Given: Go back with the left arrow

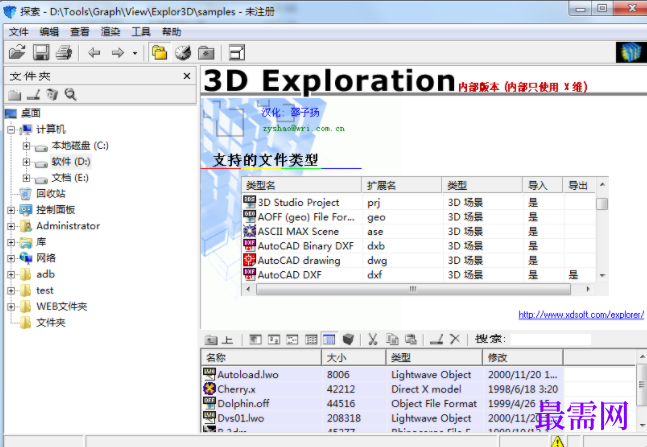Looking at the screenshot, I should coord(94,52).
